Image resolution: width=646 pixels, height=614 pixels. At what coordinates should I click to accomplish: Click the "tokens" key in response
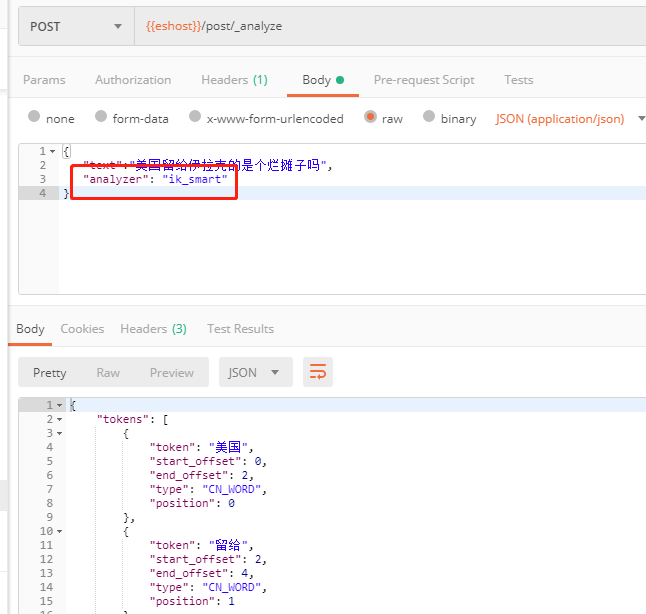[122, 419]
